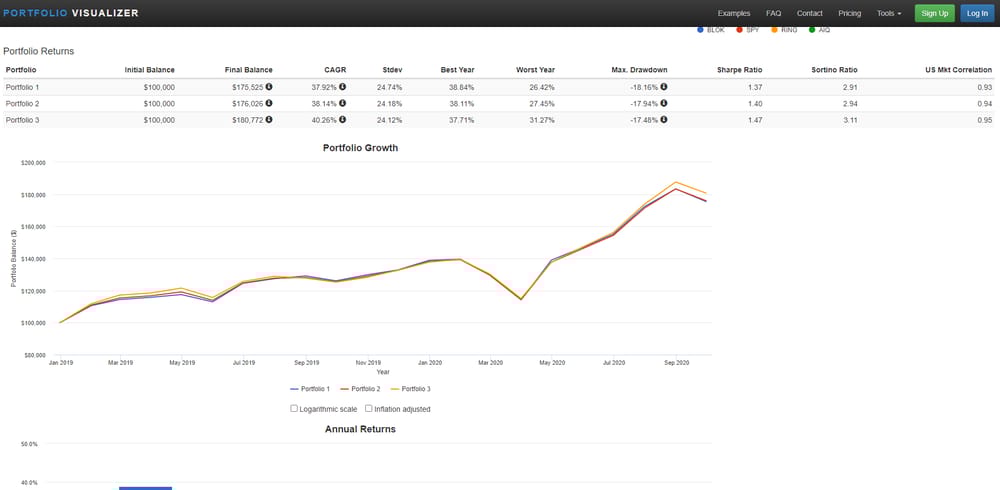This screenshot has height=490, width=1000.
Task: Toggle Portfolio 3 in chart legend
Action: pos(411,389)
